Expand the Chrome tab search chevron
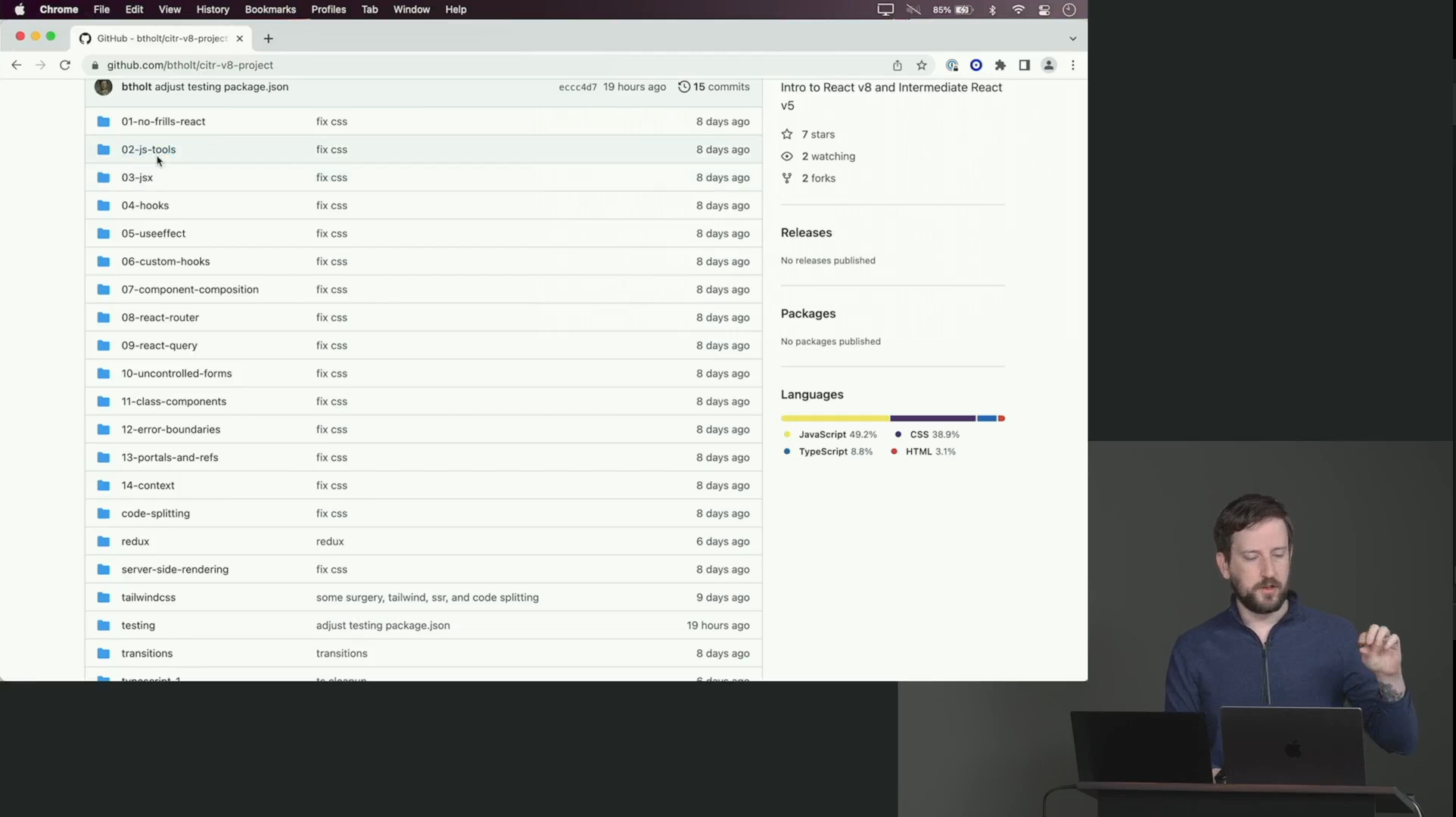The image size is (1456, 817). 1073,39
